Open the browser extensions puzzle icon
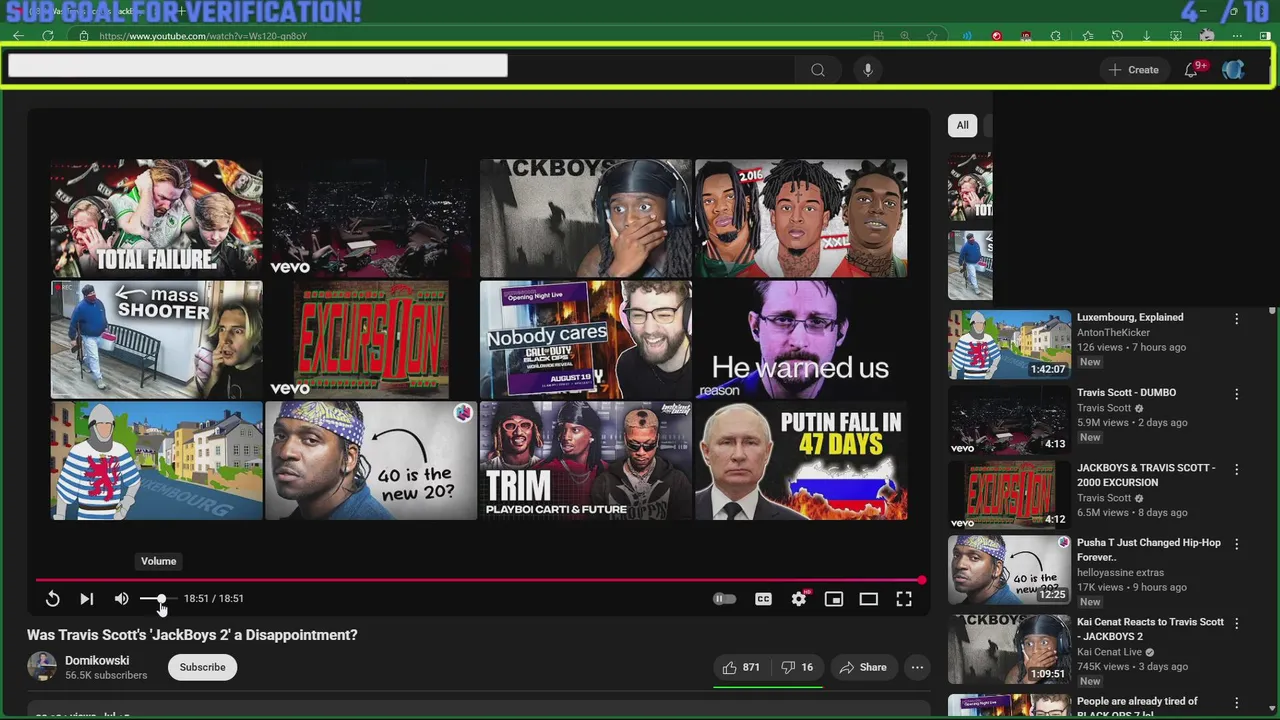This screenshot has width=1280, height=720. point(1055,36)
